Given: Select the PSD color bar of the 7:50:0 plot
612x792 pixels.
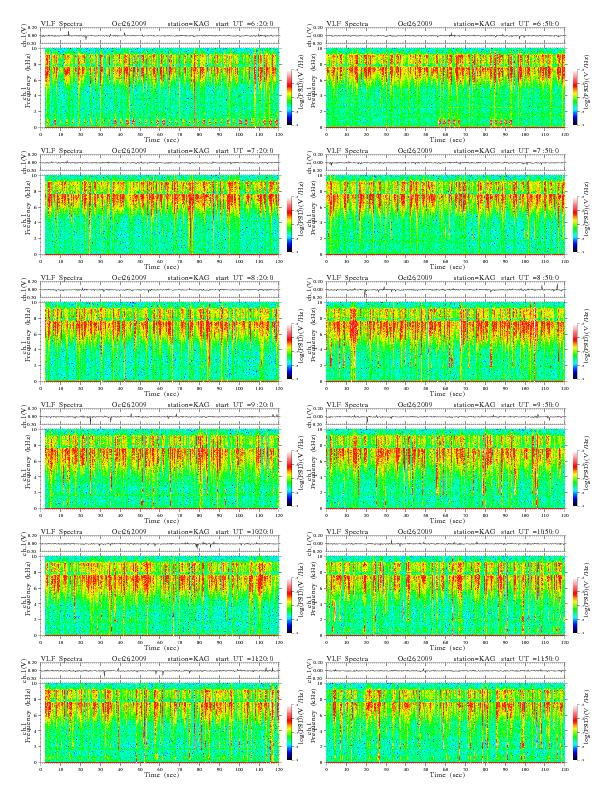Looking at the screenshot, I should 575,224.
